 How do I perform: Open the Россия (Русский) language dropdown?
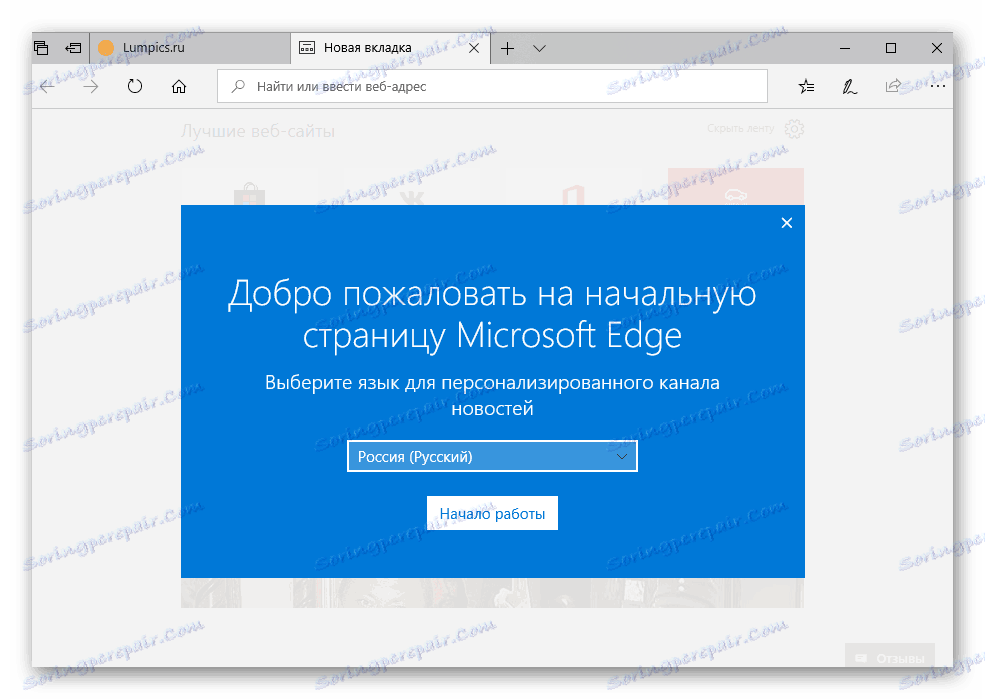tap(492, 455)
